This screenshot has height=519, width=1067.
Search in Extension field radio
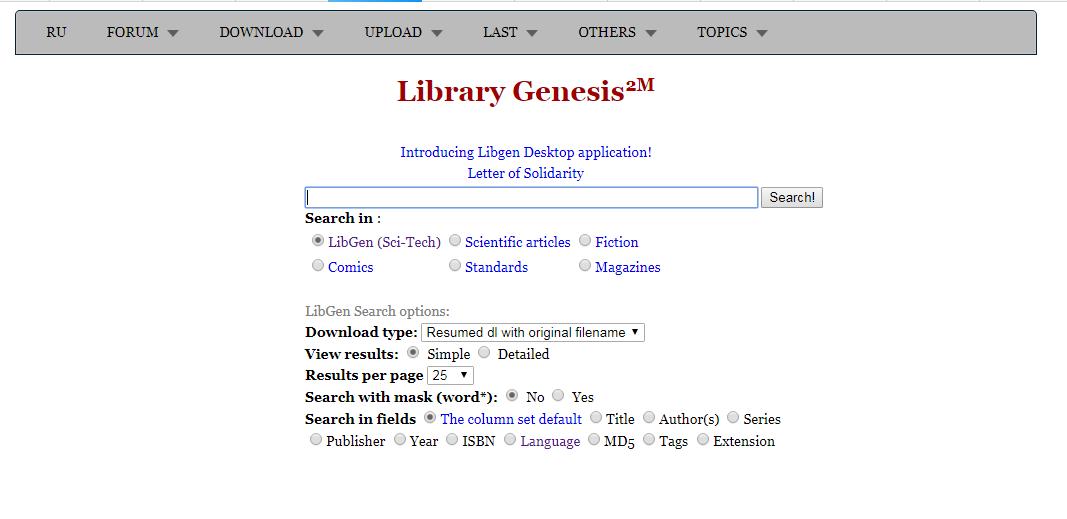tap(703, 439)
